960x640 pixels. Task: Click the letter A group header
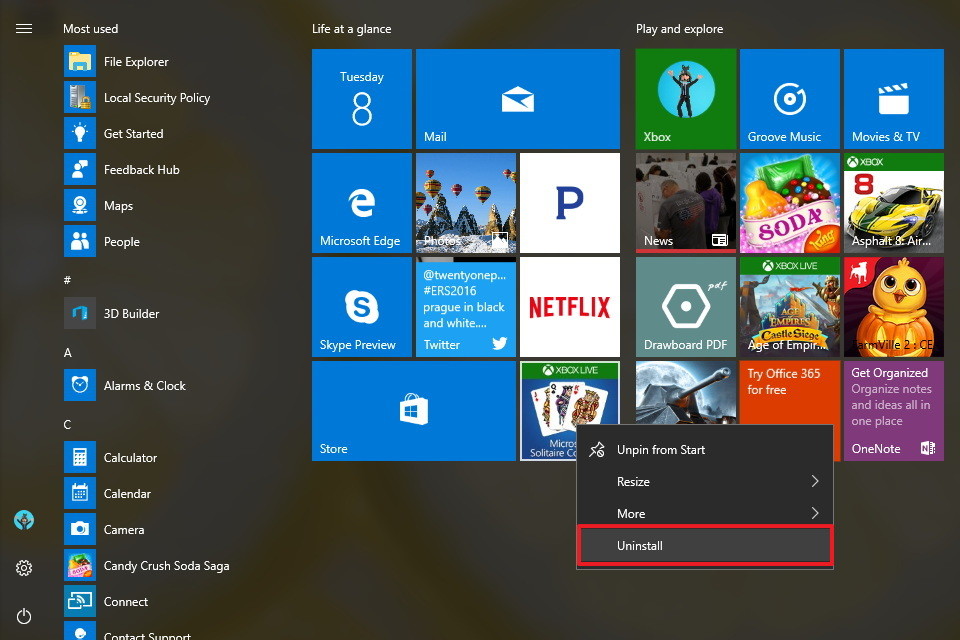pyautogui.click(x=68, y=353)
